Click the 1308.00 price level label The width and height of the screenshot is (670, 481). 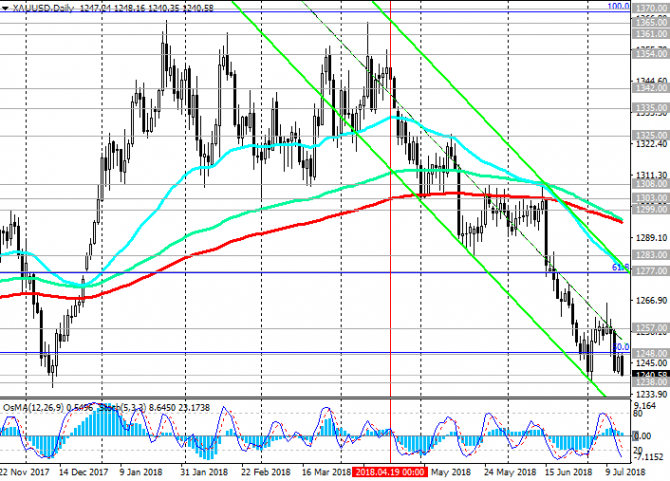[x=650, y=184]
